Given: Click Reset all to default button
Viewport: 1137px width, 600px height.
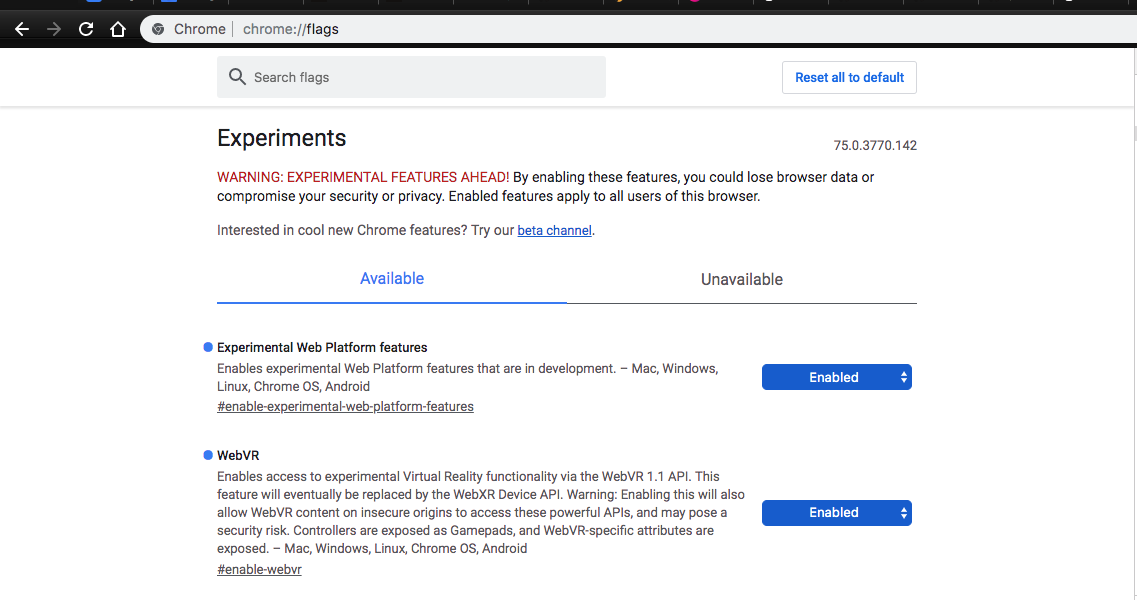Looking at the screenshot, I should (849, 78).
